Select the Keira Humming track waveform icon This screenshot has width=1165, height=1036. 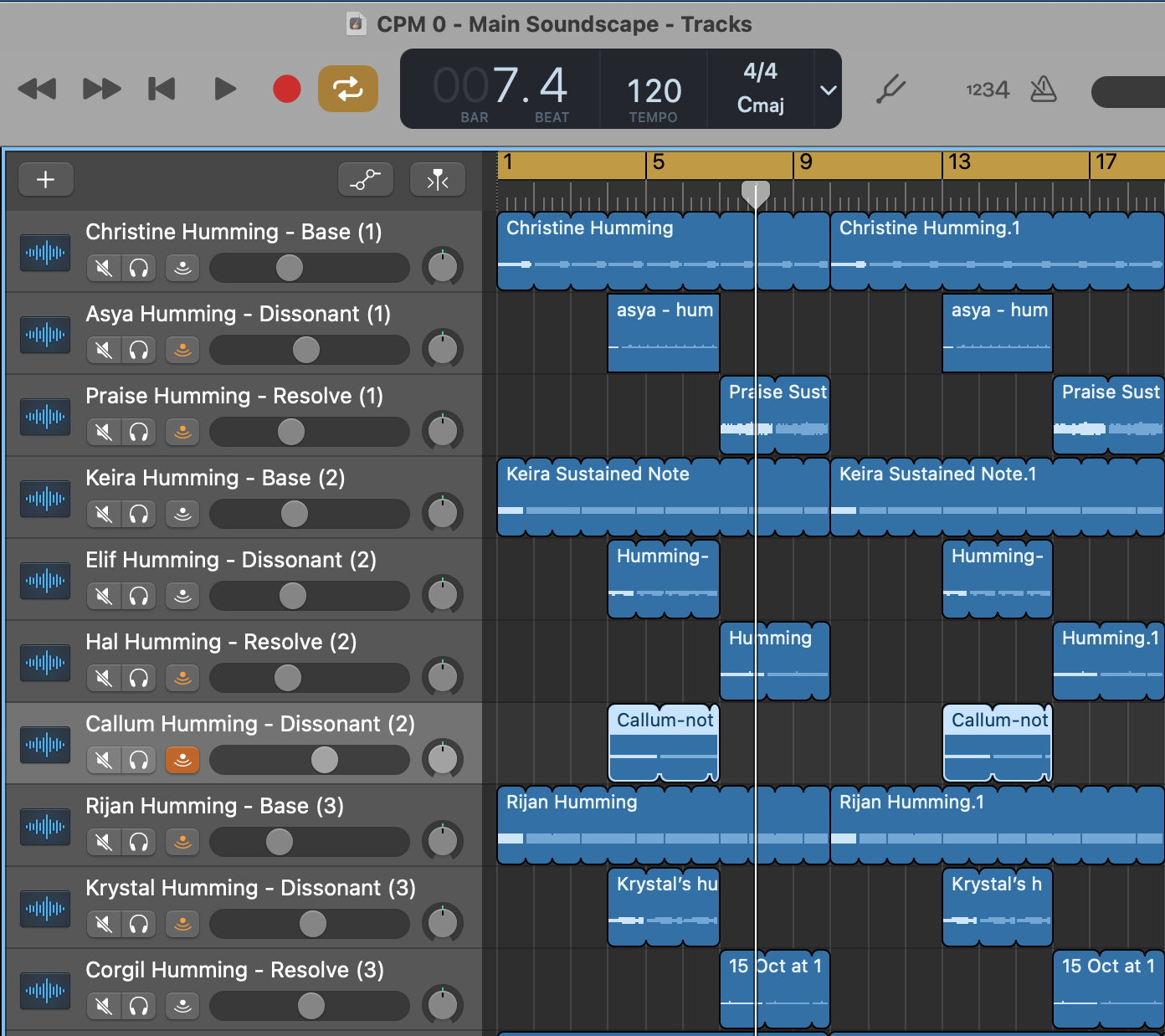(45, 498)
